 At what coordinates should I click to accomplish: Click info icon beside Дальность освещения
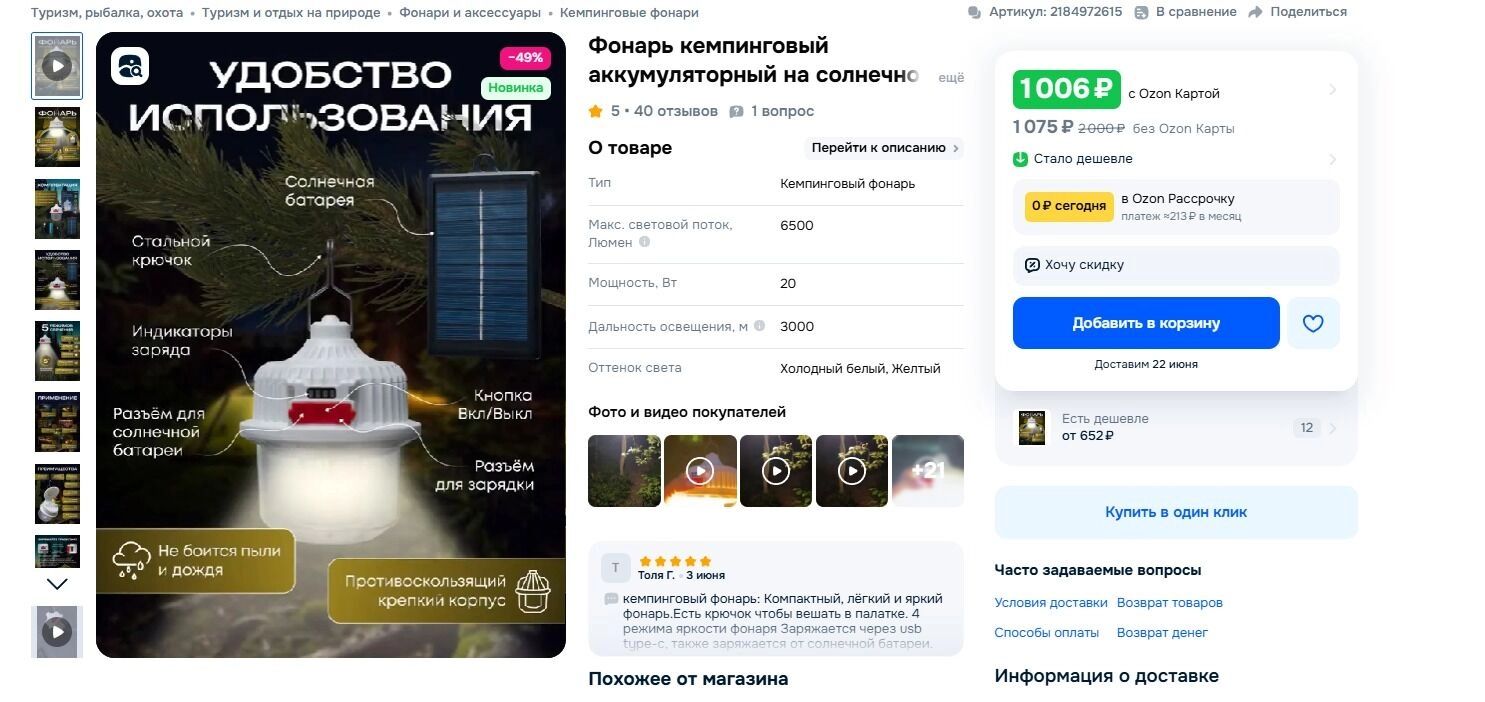(x=759, y=326)
